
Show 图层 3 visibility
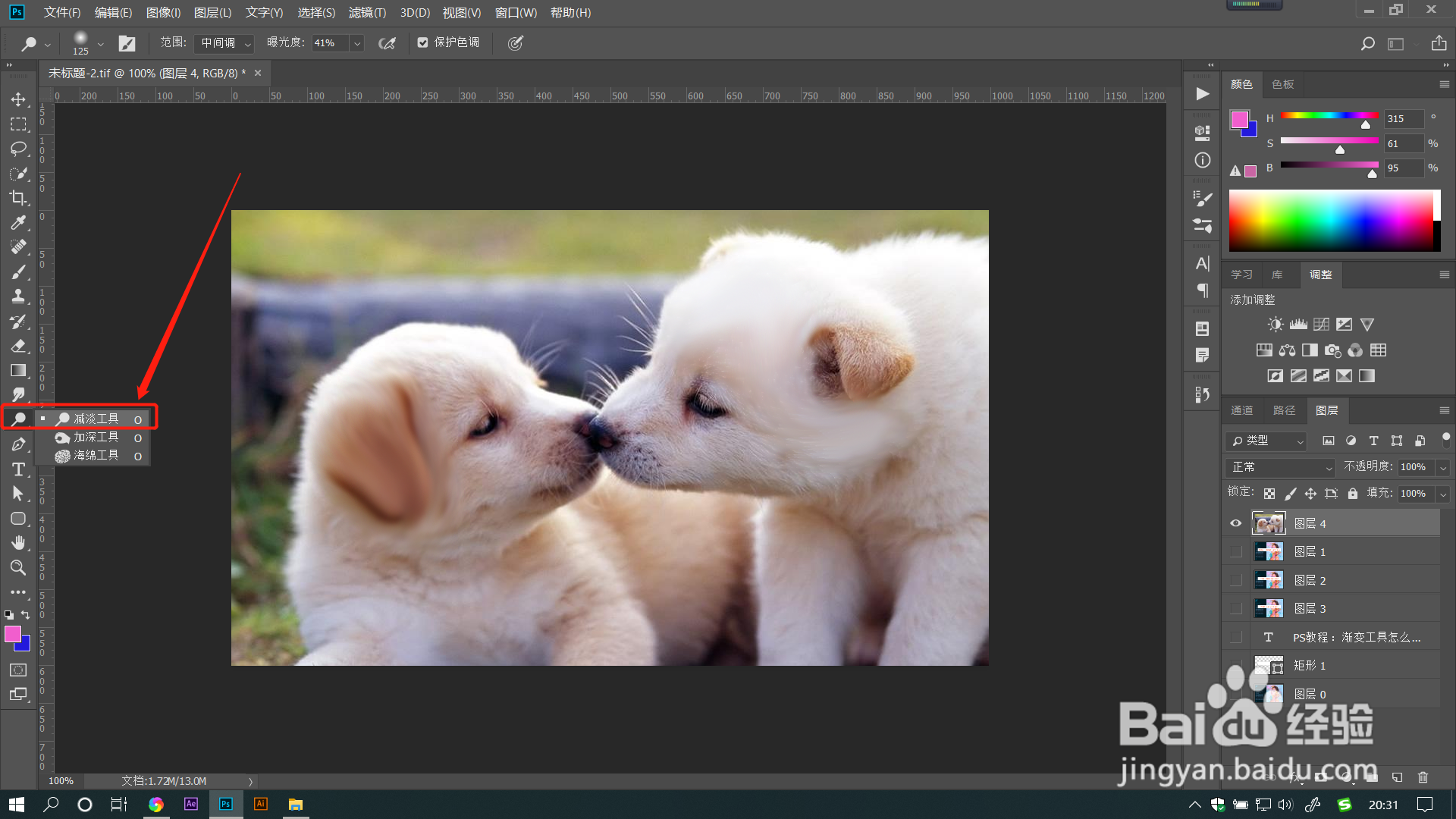coord(1235,608)
